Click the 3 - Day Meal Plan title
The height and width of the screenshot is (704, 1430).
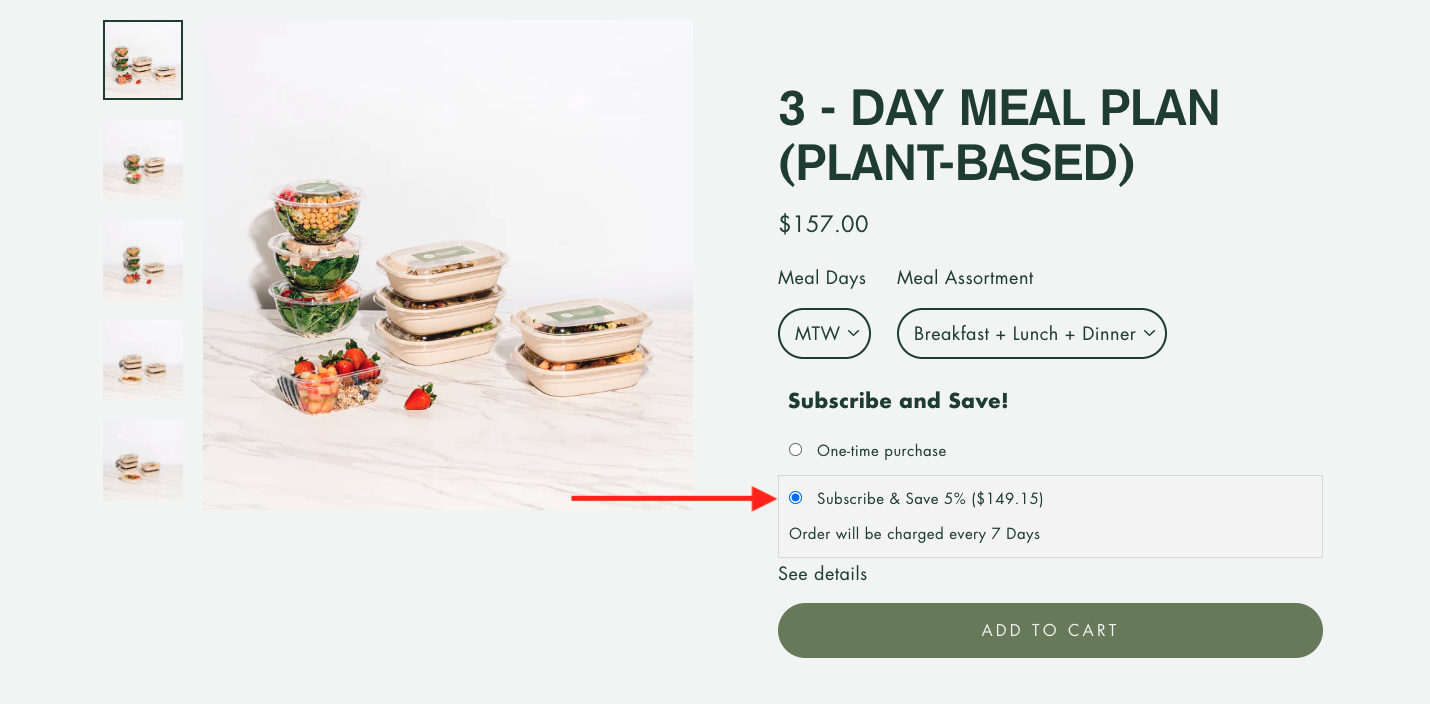(x=998, y=137)
